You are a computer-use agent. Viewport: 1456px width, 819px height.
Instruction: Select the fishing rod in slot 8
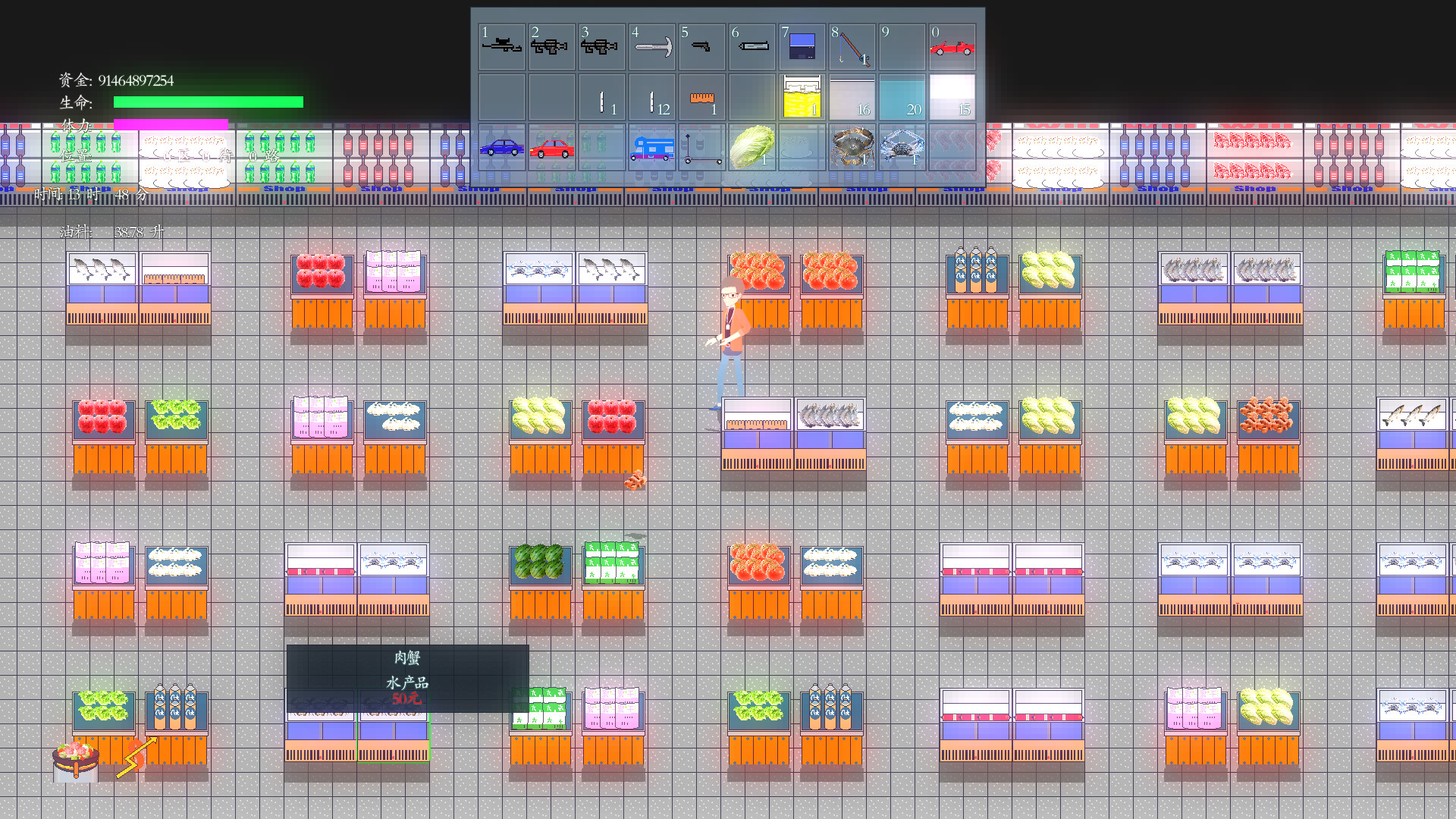[x=852, y=47]
